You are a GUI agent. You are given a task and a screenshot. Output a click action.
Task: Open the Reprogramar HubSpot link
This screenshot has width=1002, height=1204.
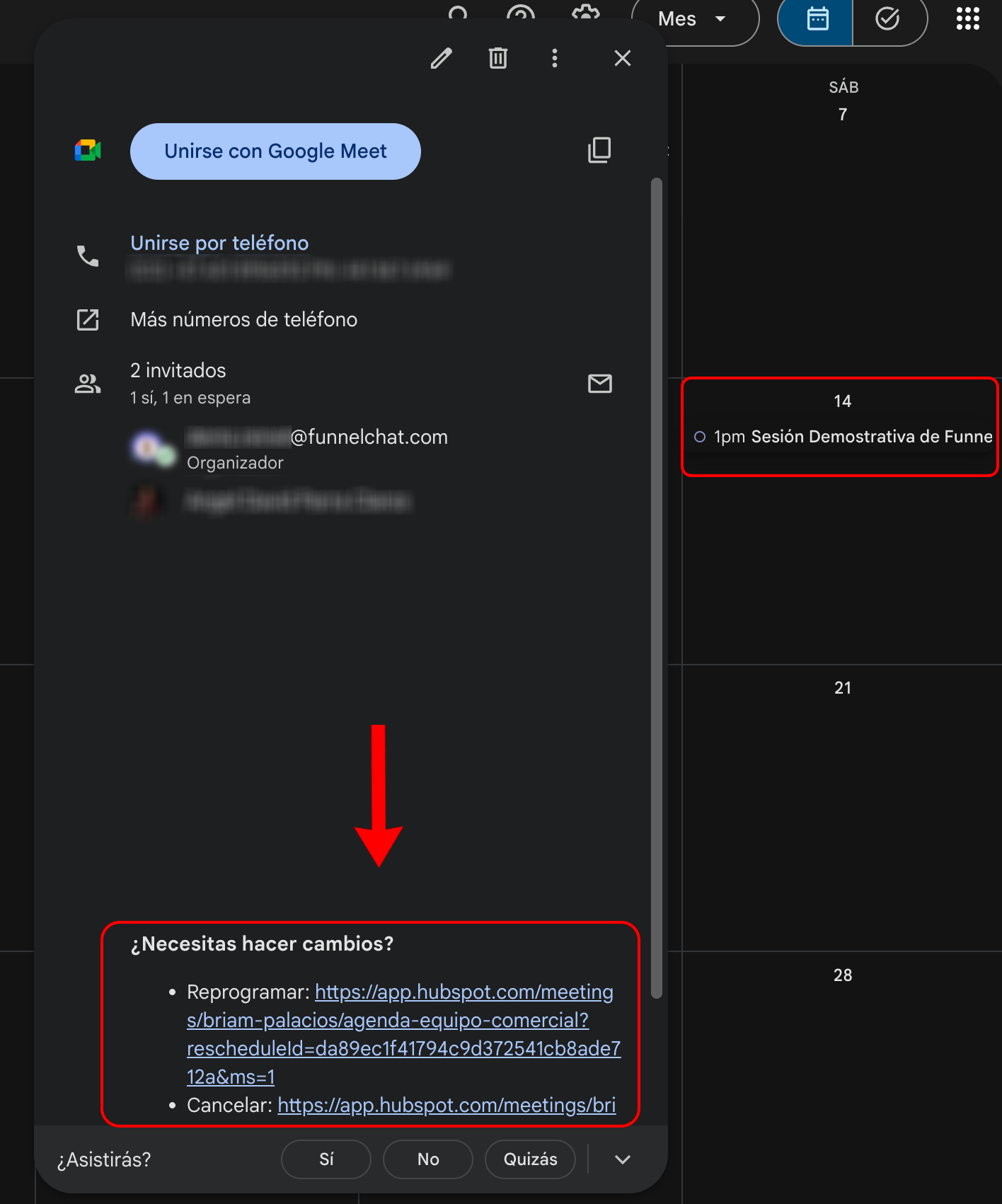pyautogui.click(x=403, y=1034)
